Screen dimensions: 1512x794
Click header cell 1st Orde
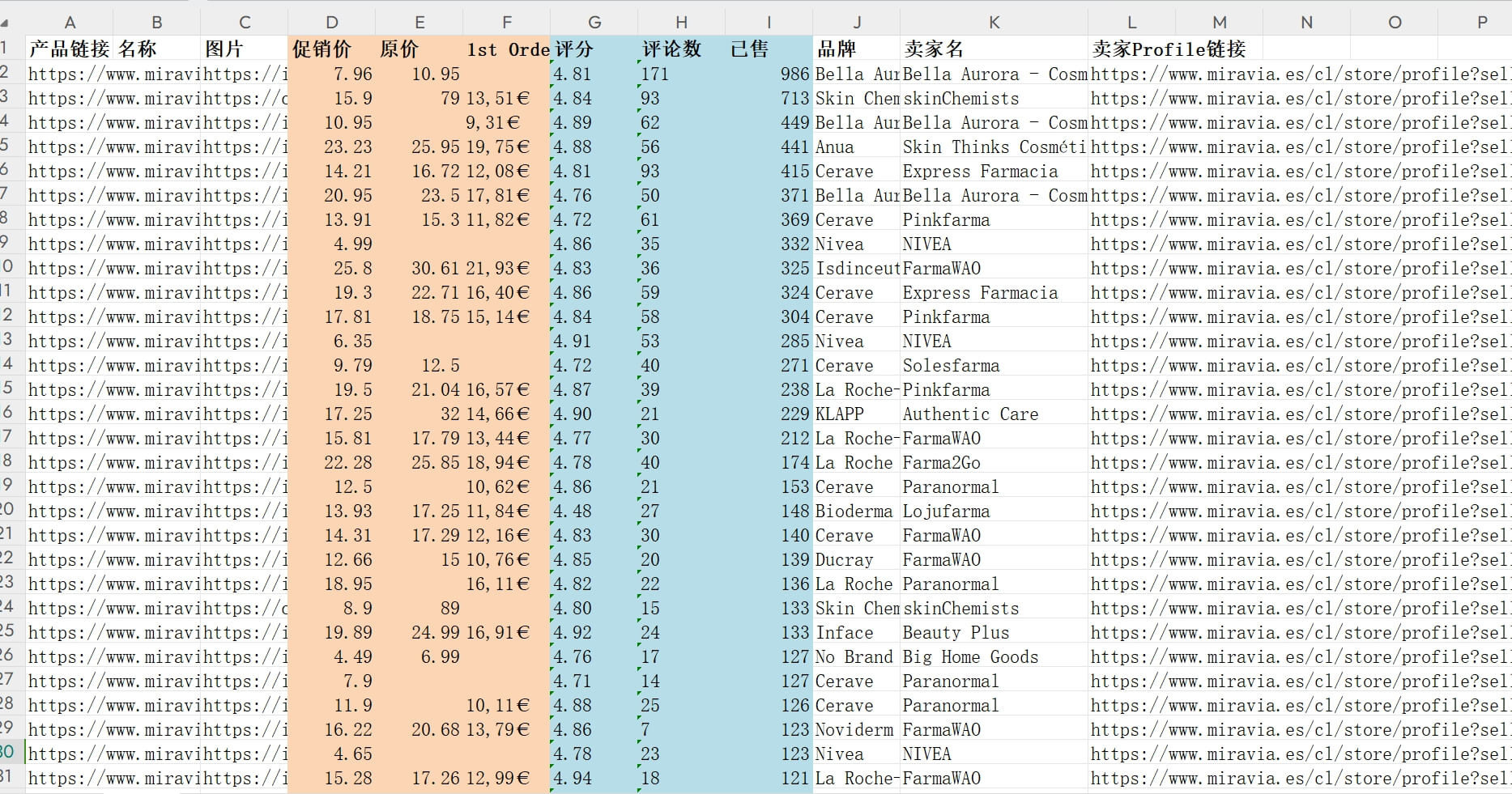click(508, 49)
